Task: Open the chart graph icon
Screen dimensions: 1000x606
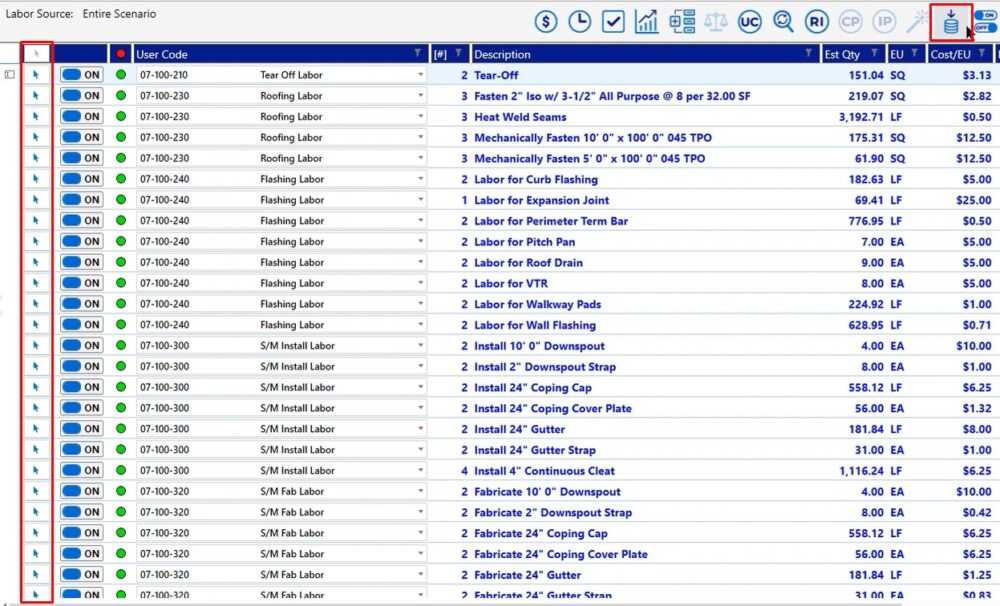Action: 647,21
